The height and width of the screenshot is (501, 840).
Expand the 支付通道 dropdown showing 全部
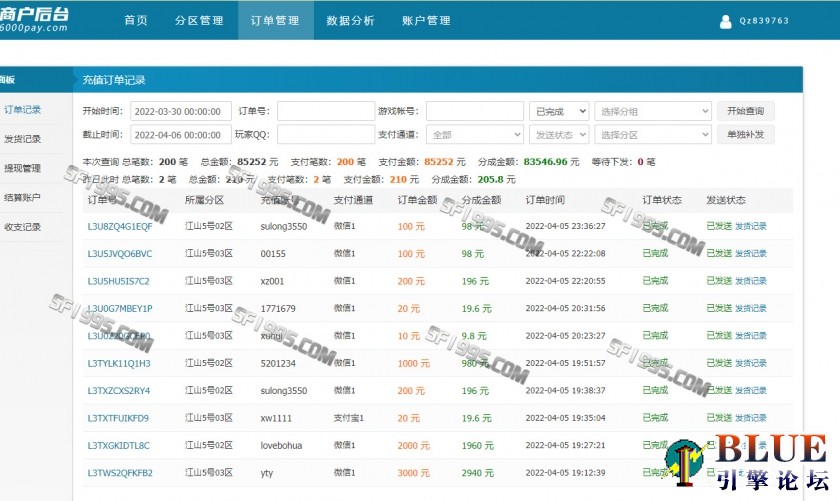pos(474,135)
